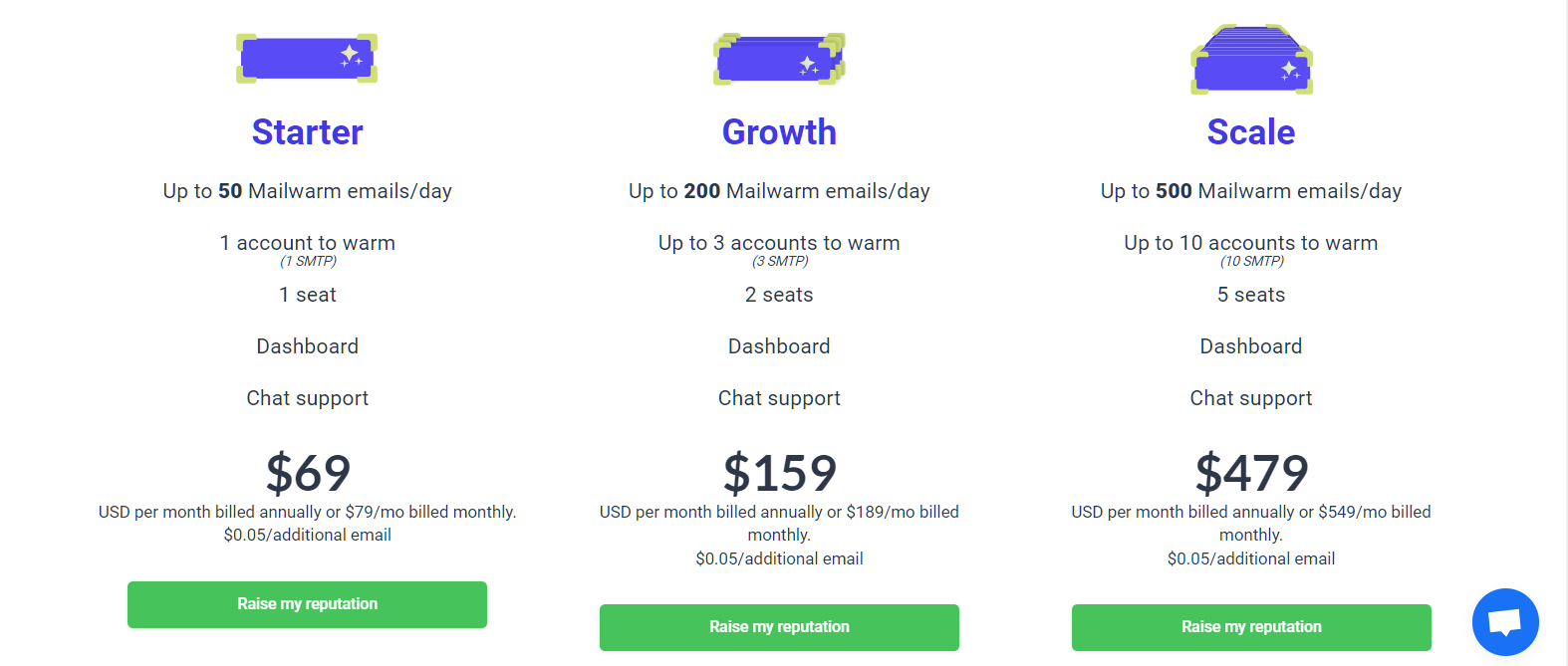The image size is (1568, 666).
Task: Click the 50 Mailwarm emails/day text
Action: tap(307, 191)
